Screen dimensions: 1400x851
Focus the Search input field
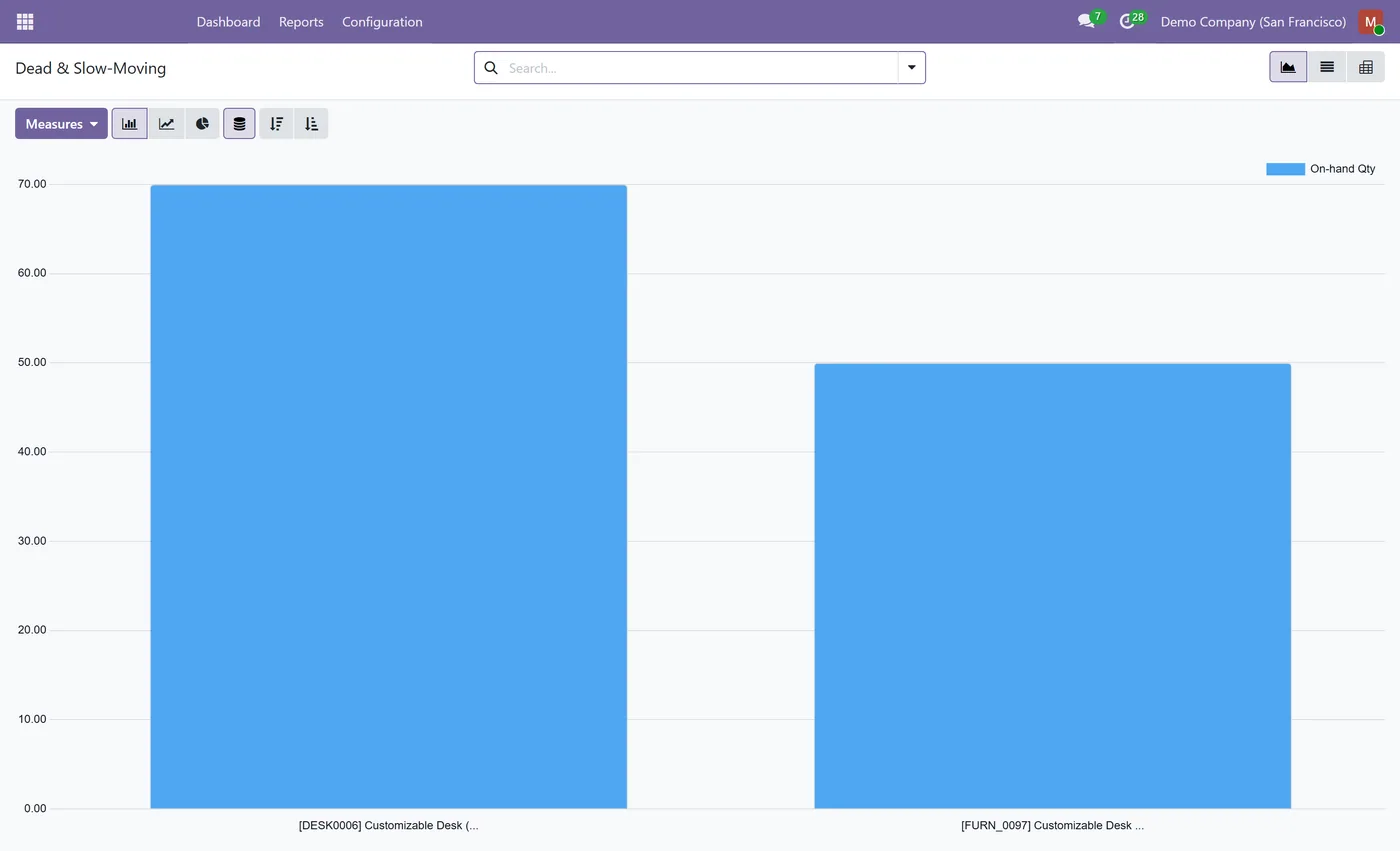tap(700, 68)
